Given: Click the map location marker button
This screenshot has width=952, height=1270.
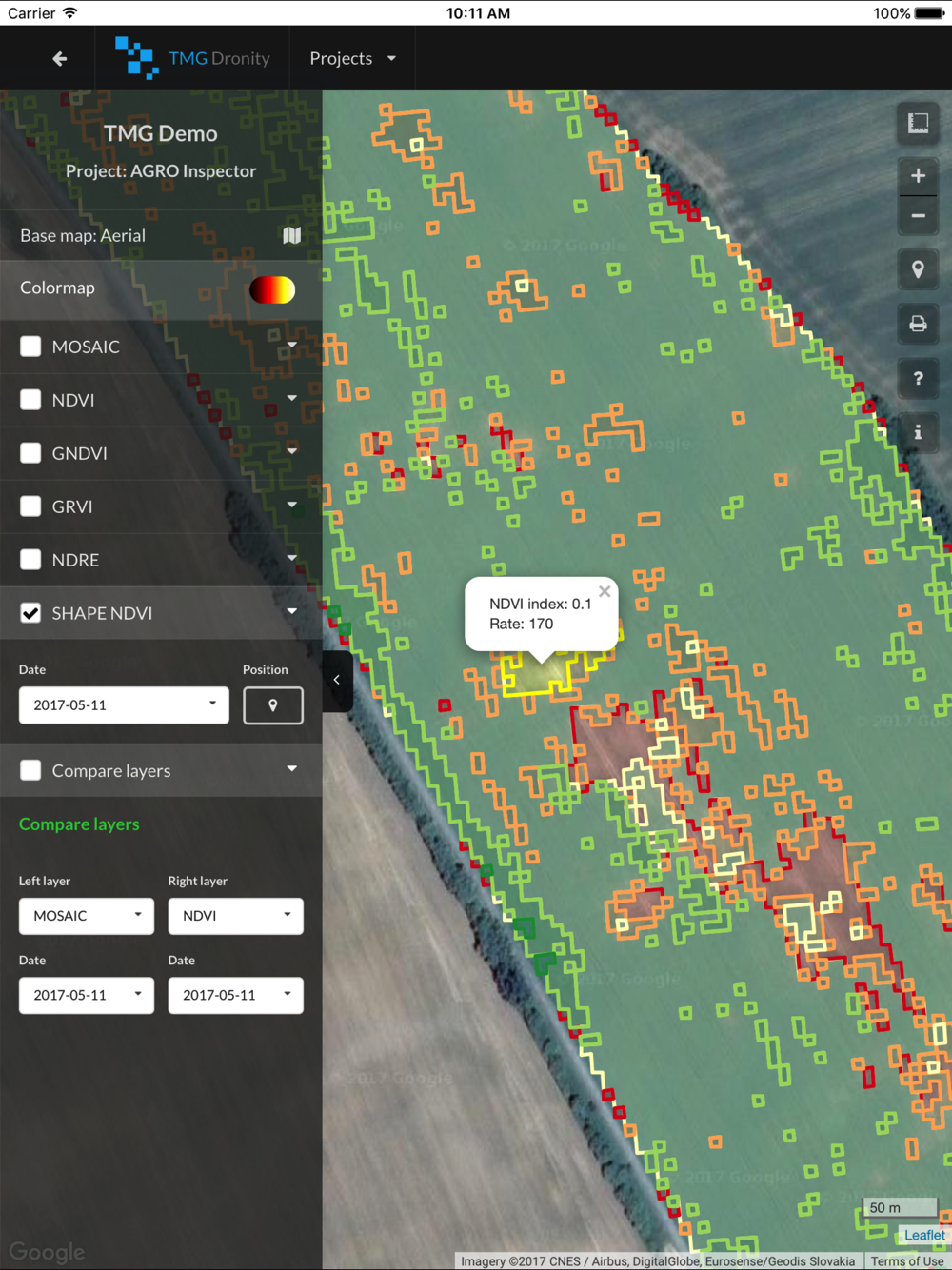Looking at the screenshot, I should [x=918, y=270].
